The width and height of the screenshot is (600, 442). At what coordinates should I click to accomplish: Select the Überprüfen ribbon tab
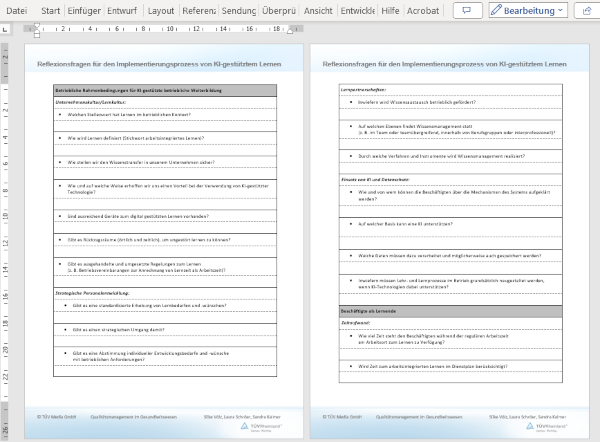[x=279, y=10]
